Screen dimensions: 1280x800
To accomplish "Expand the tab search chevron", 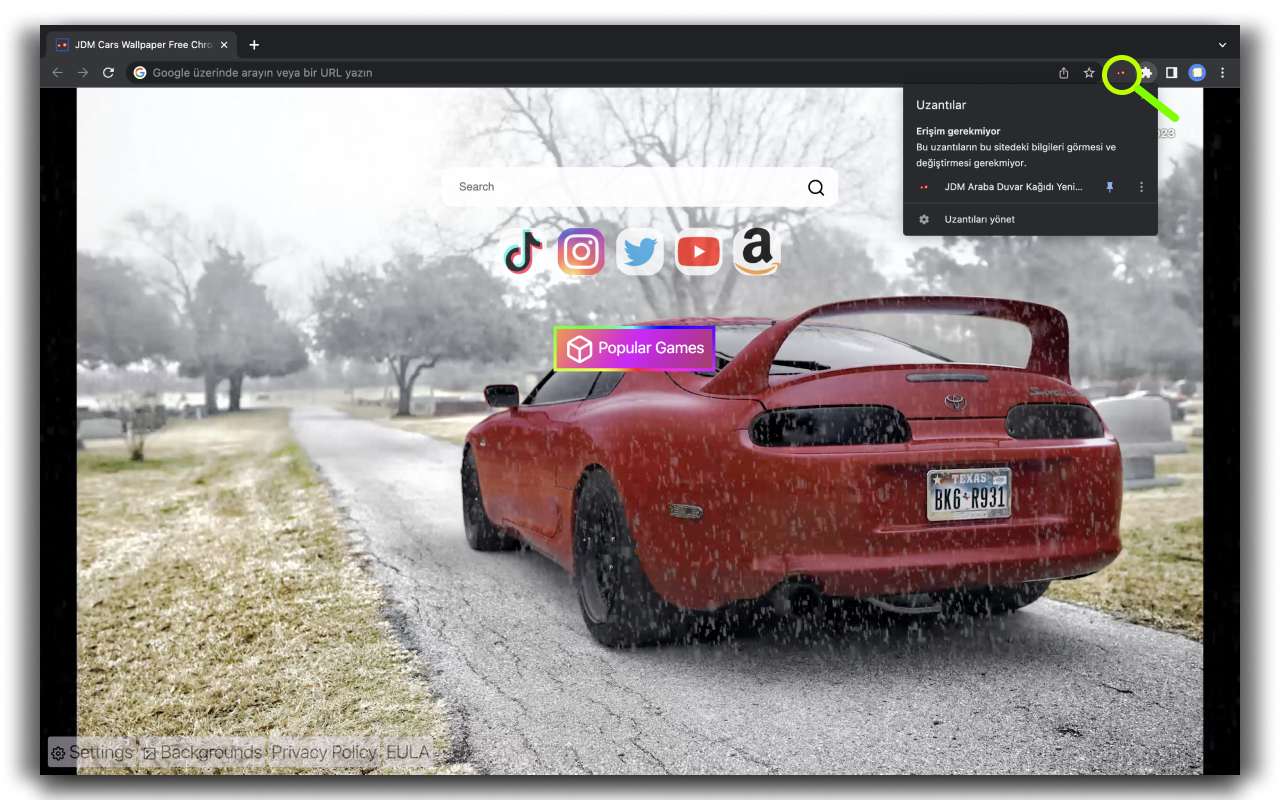I will pos(1222,45).
